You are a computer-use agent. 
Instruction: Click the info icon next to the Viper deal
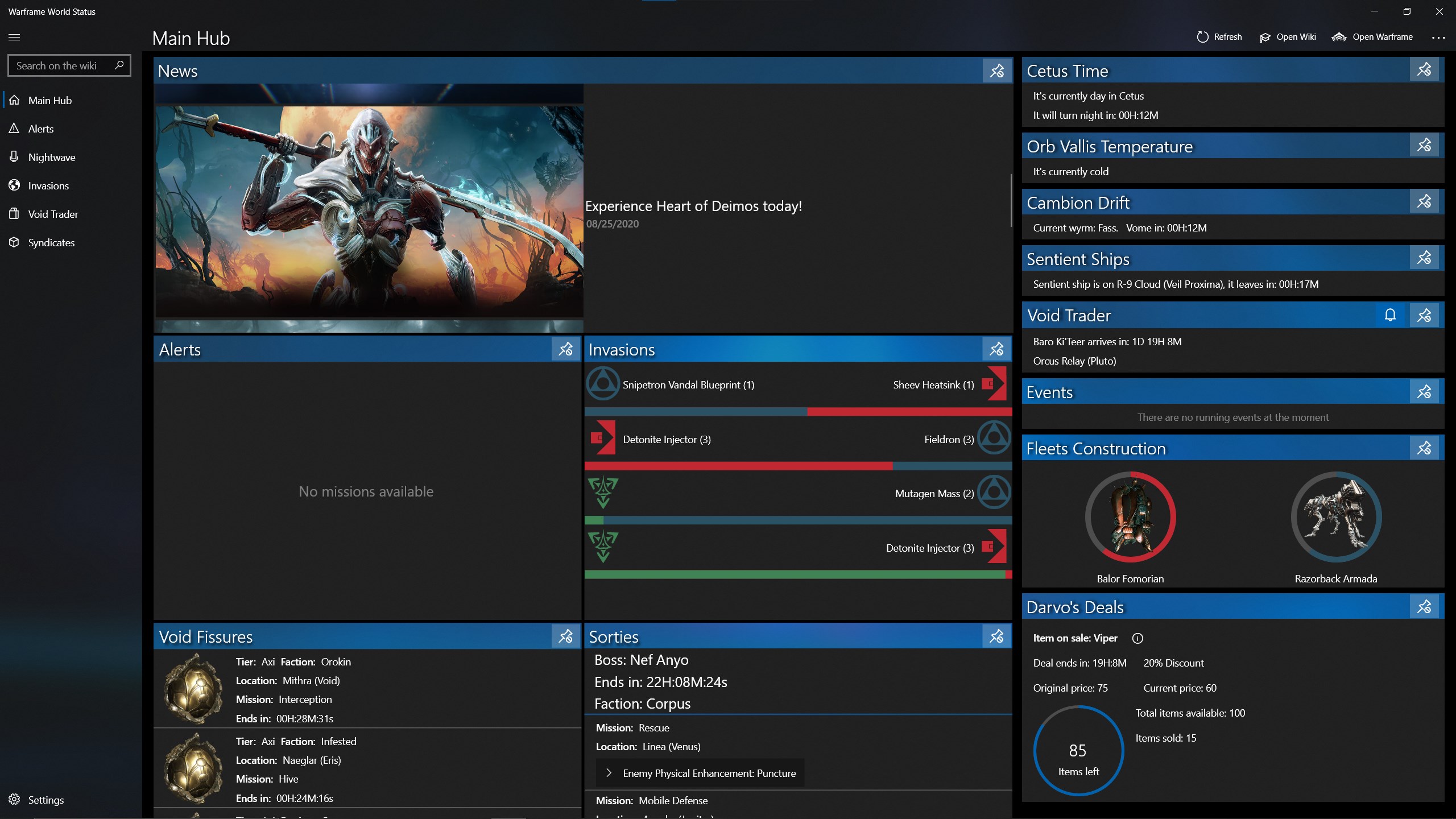(1138, 638)
